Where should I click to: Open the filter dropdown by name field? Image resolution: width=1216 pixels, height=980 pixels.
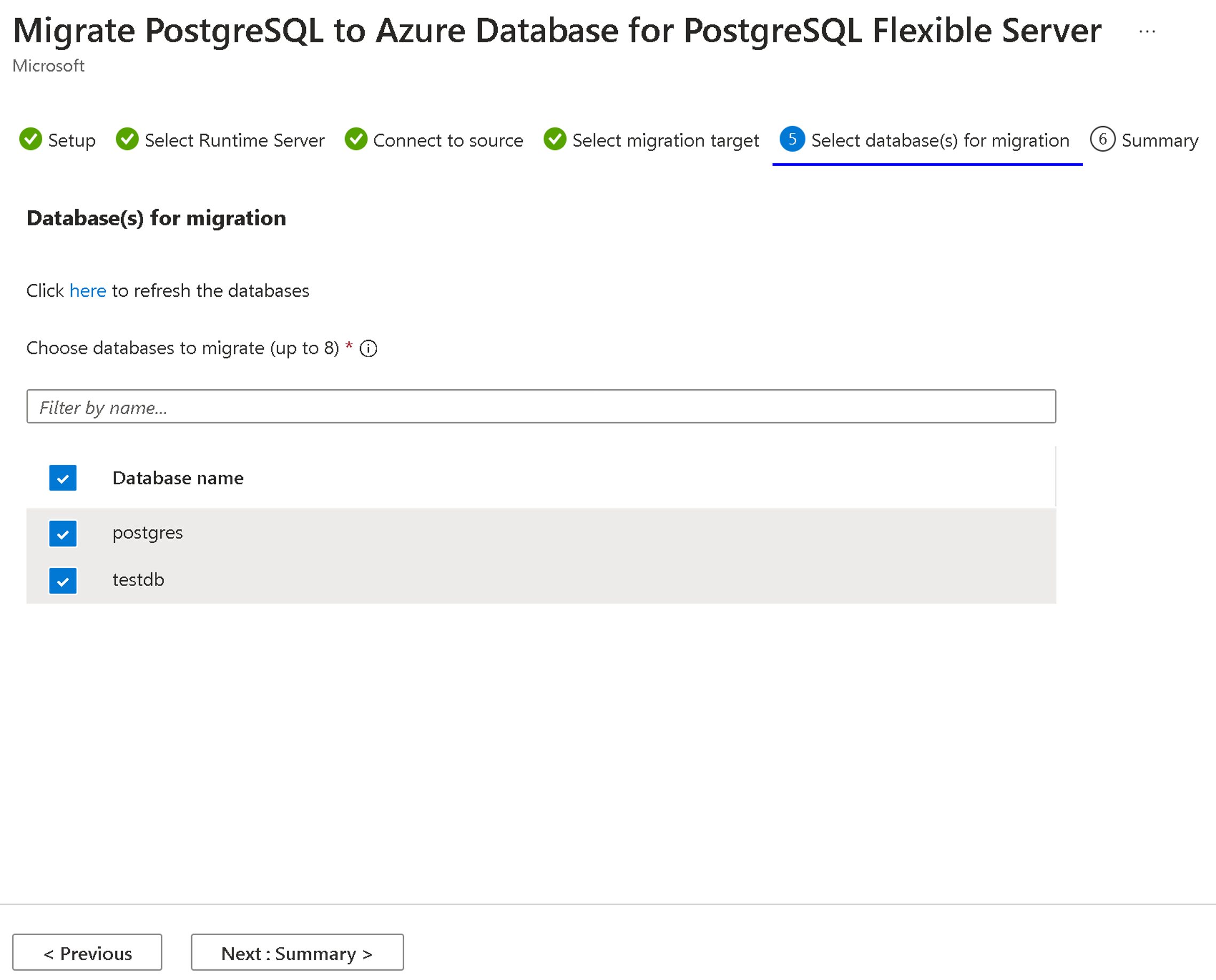[x=541, y=407]
